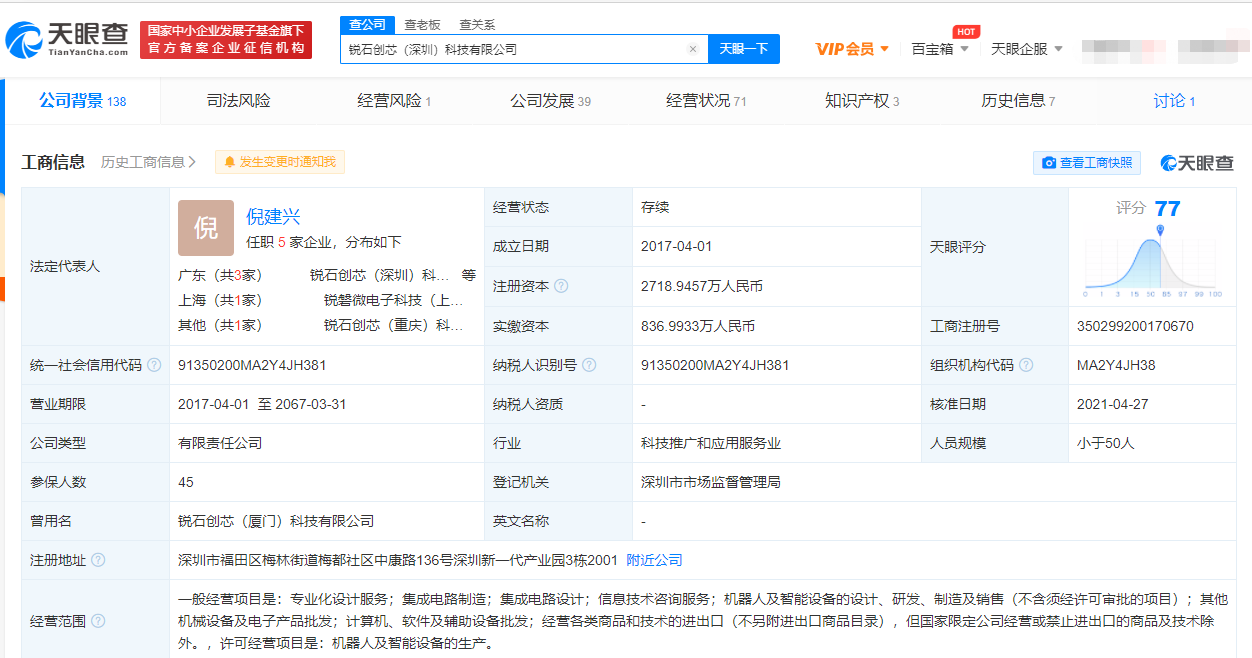
Task: Click the help icon beside 纳税人识别号
Action: [589, 365]
